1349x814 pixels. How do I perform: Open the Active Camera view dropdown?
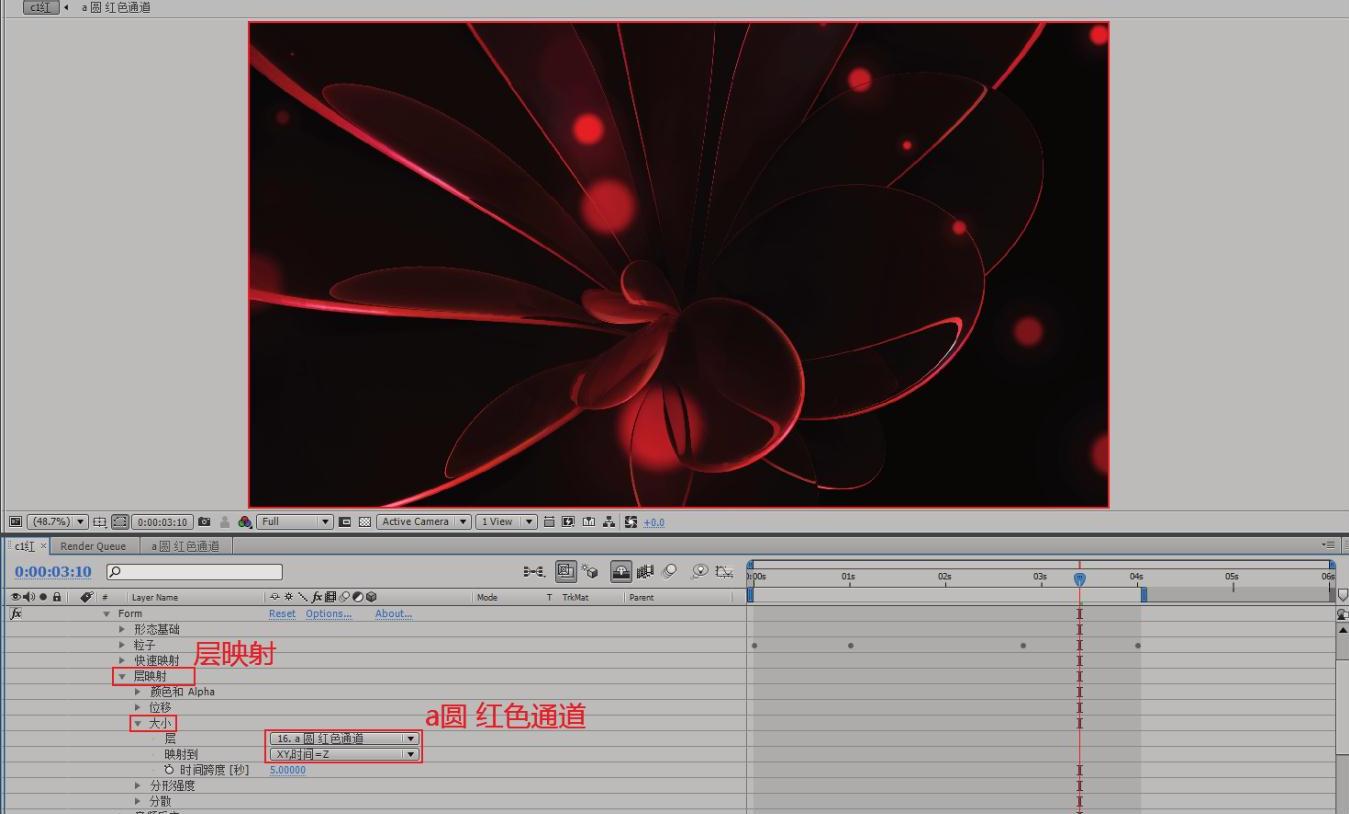[x=424, y=522]
